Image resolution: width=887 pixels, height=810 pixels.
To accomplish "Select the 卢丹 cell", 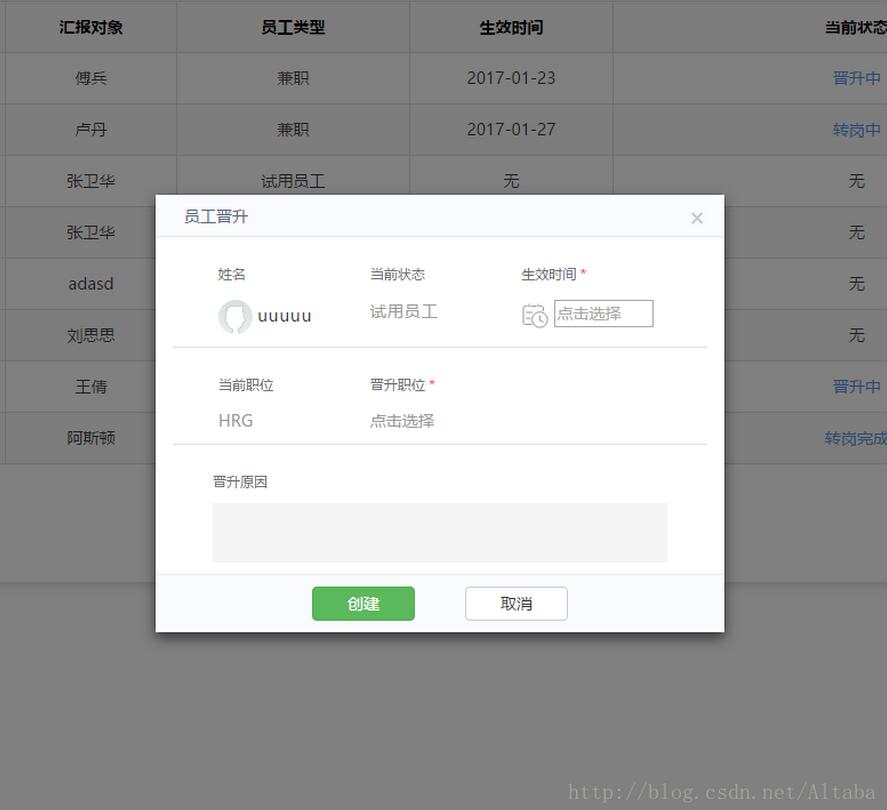I will coord(91,130).
